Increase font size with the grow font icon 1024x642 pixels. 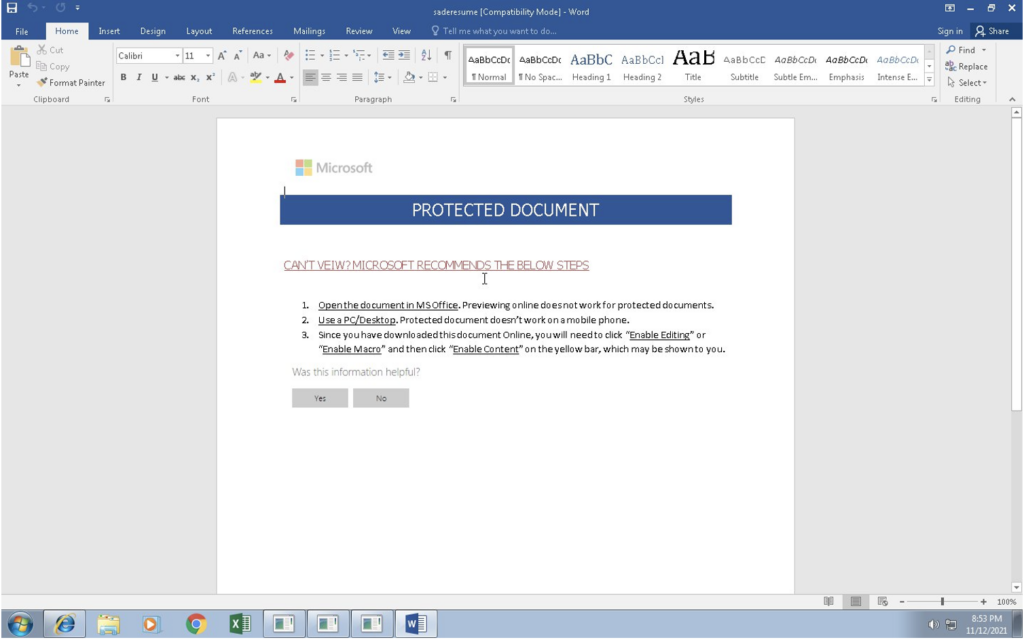click(x=222, y=56)
